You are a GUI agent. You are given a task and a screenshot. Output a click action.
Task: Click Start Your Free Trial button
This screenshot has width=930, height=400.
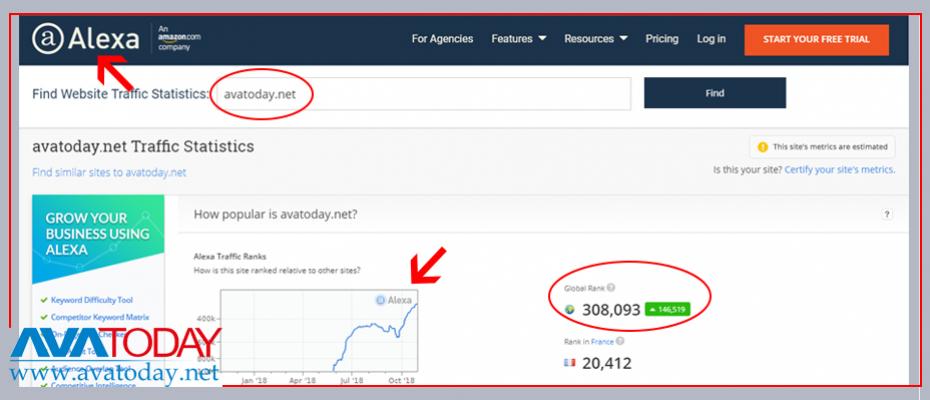point(817,40)
